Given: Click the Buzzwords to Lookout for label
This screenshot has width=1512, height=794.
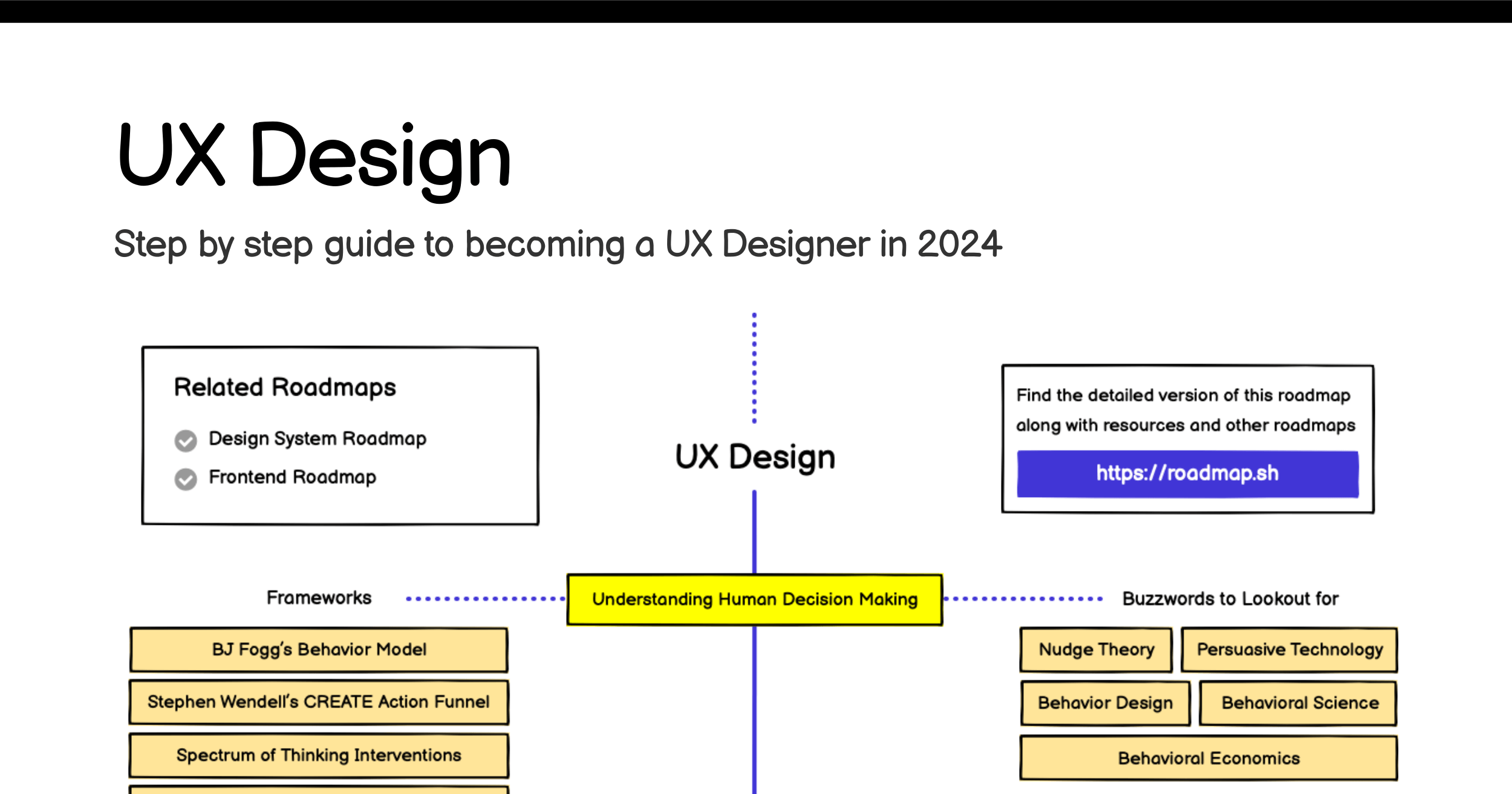Looking at the screenshot, I should 1230,599.
